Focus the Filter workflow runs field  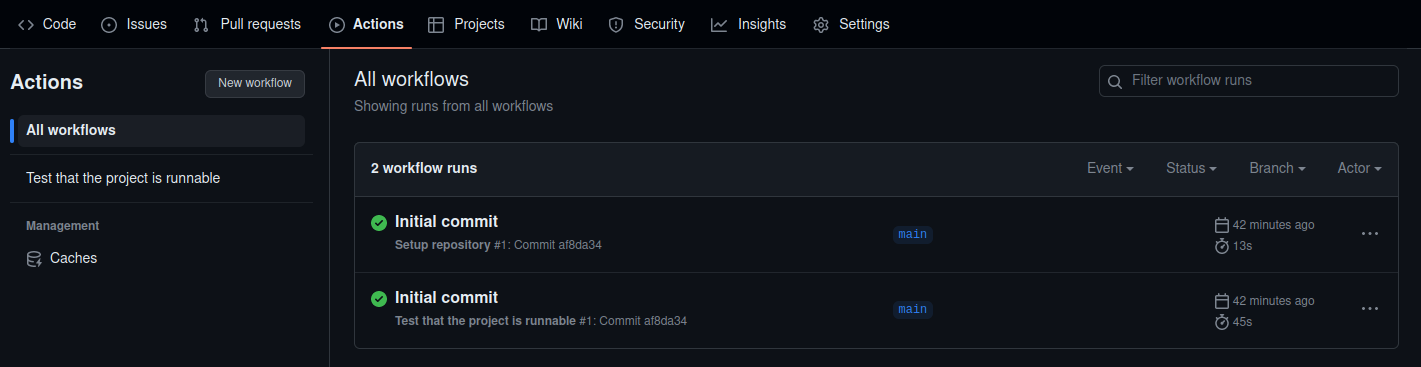[x=1249, y=81]
